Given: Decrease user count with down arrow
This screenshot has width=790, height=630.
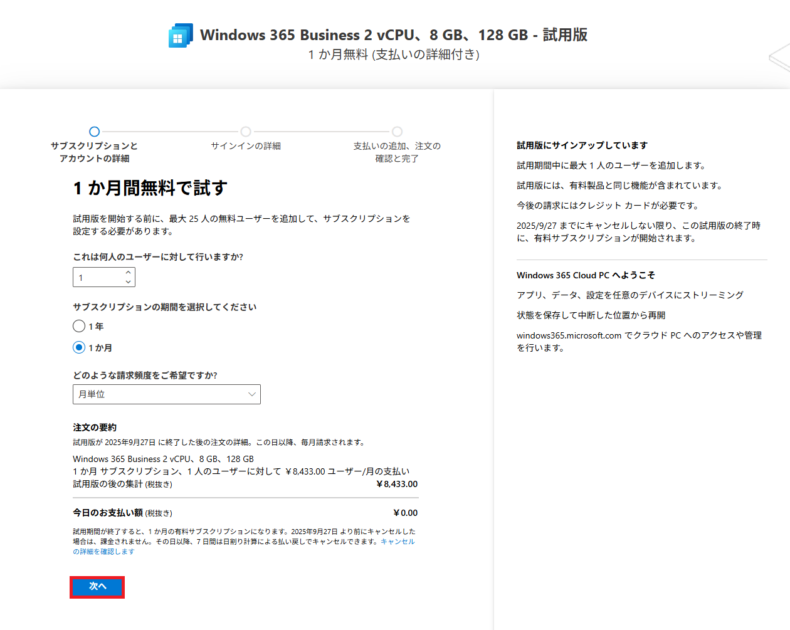Looking at the screenshot, I should coord(128,282).
